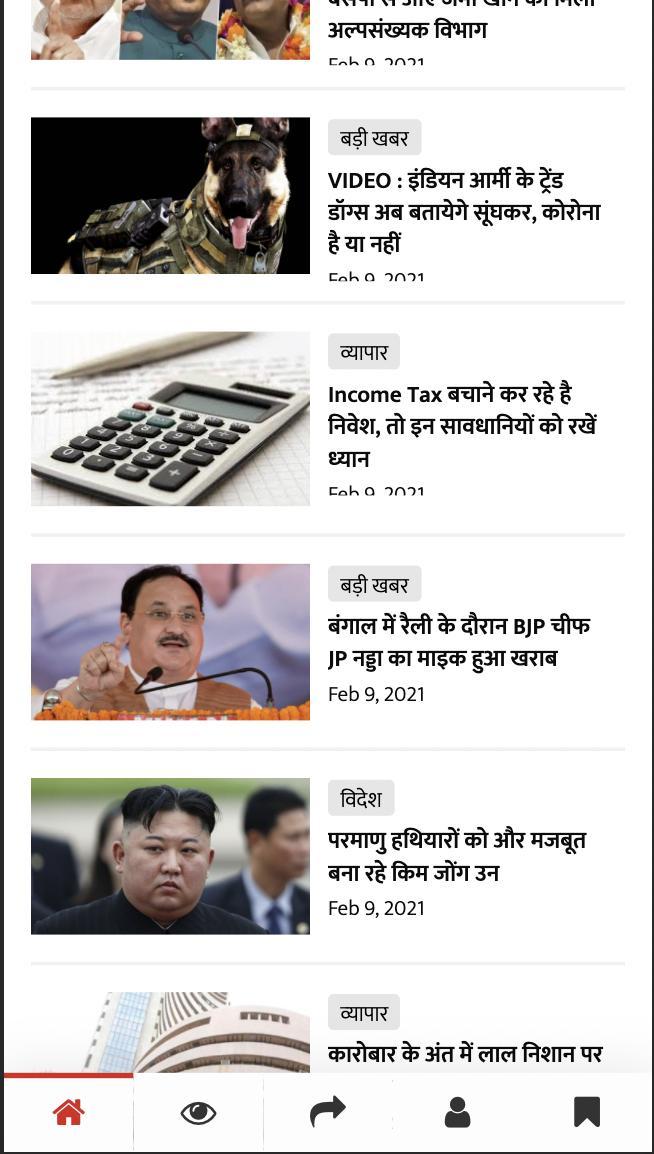The height and width of the screenshot is (1154, 654).
Task: Select बड़ी खबर tag above Army dogs story
Action: click(x=374, y=138)
